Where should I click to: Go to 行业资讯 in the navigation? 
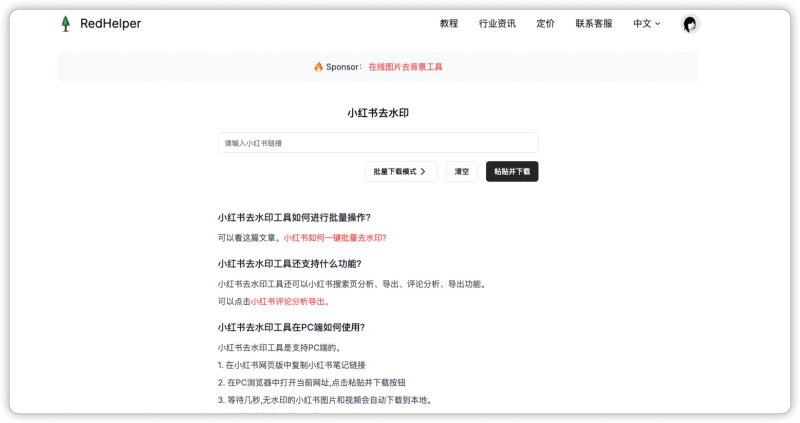click(497, 23)
